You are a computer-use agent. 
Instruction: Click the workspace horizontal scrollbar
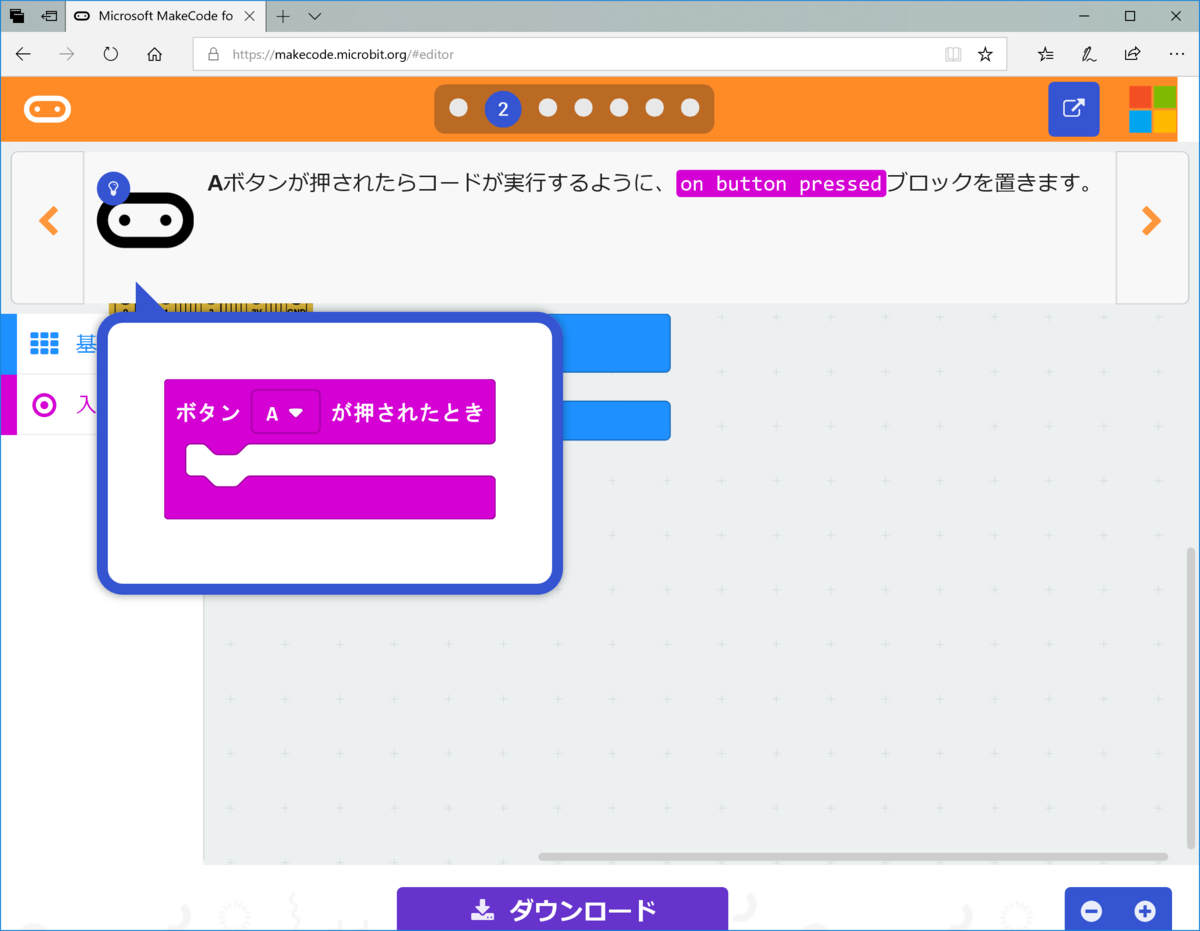pyautogui.click(x=853, y=857)
